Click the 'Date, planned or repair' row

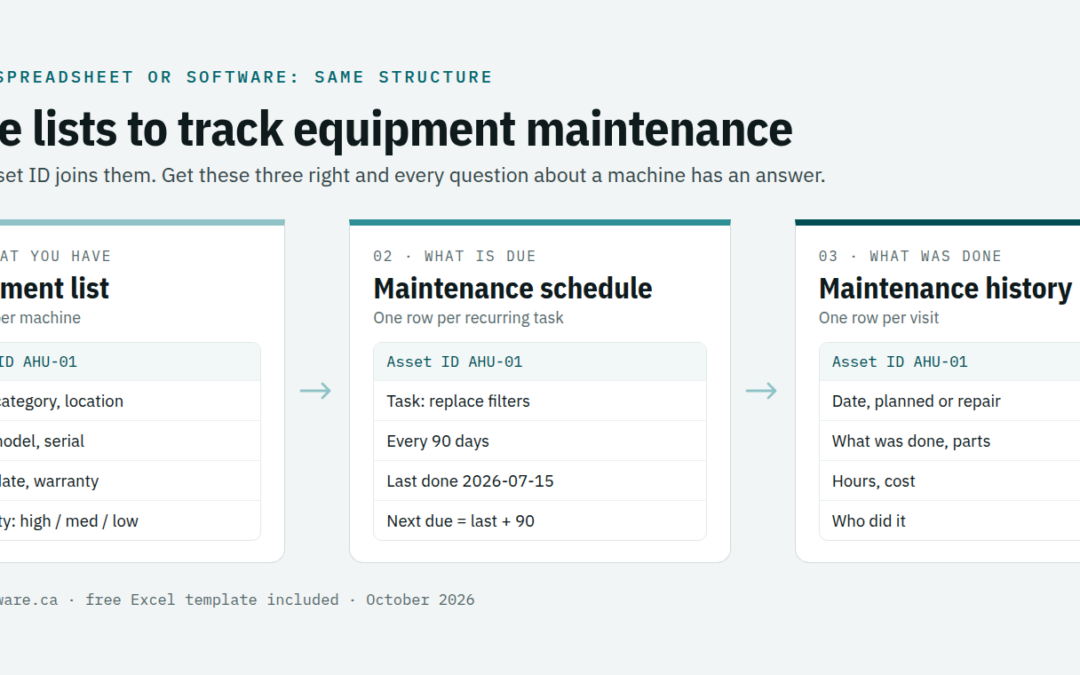(x=950, y=401)
